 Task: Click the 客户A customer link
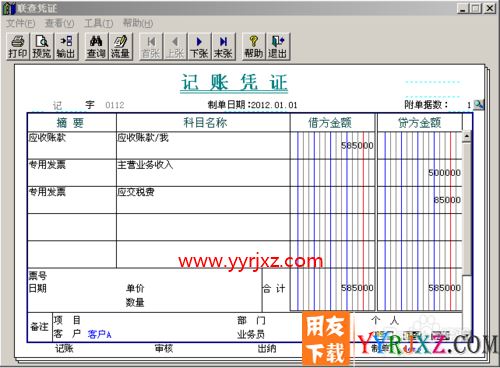[x=99, y=334]
